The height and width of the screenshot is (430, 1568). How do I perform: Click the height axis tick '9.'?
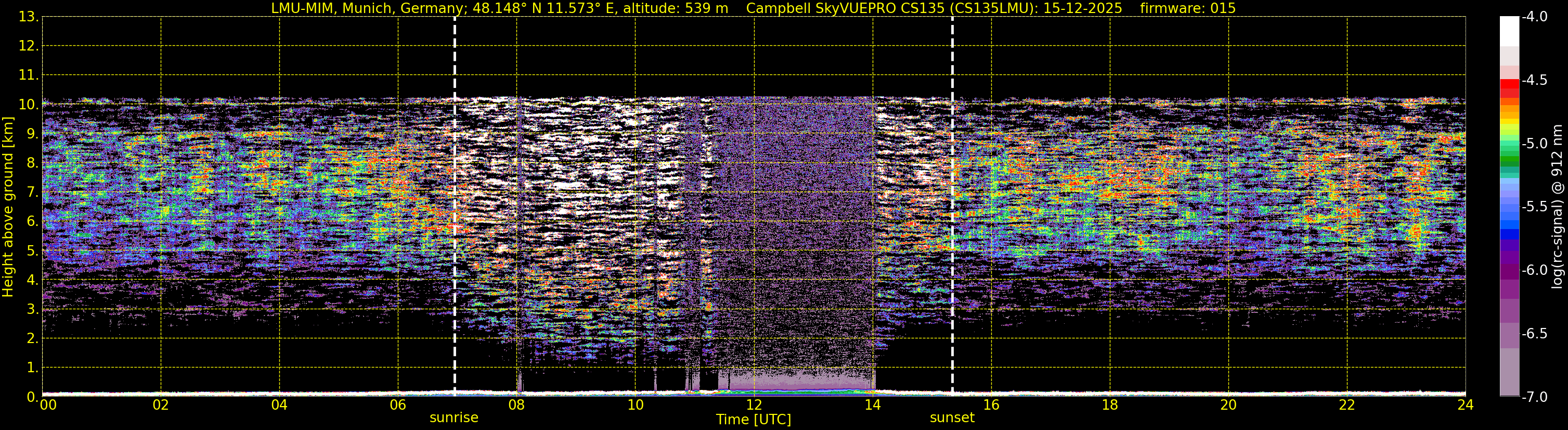33,134
